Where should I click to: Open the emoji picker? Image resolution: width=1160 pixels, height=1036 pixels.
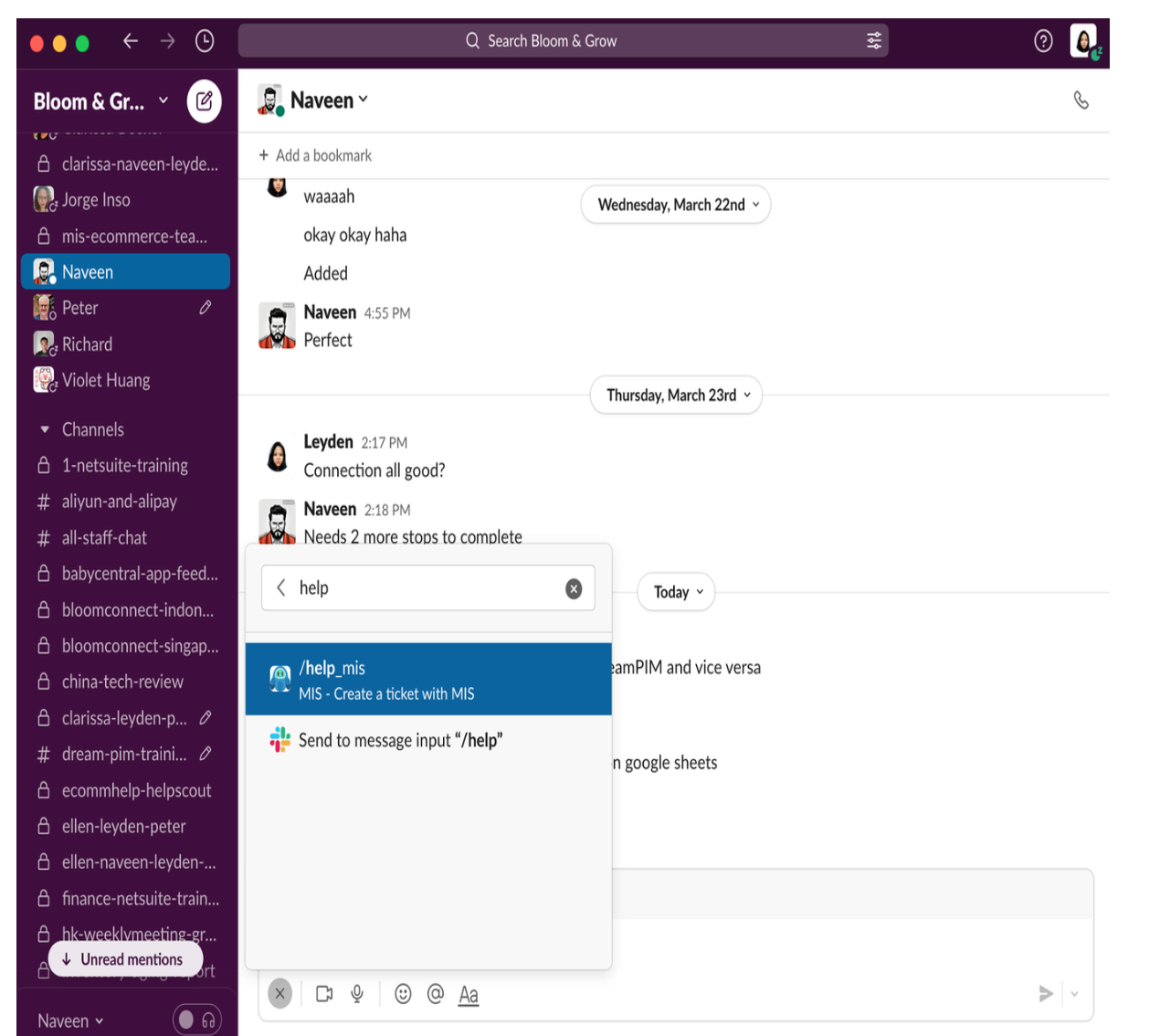403,994
